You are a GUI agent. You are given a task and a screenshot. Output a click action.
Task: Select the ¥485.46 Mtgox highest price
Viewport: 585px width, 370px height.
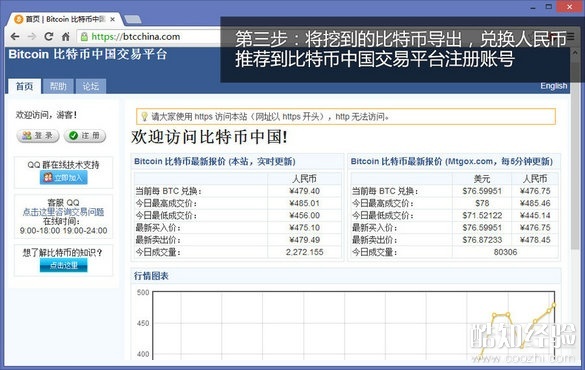535,203
